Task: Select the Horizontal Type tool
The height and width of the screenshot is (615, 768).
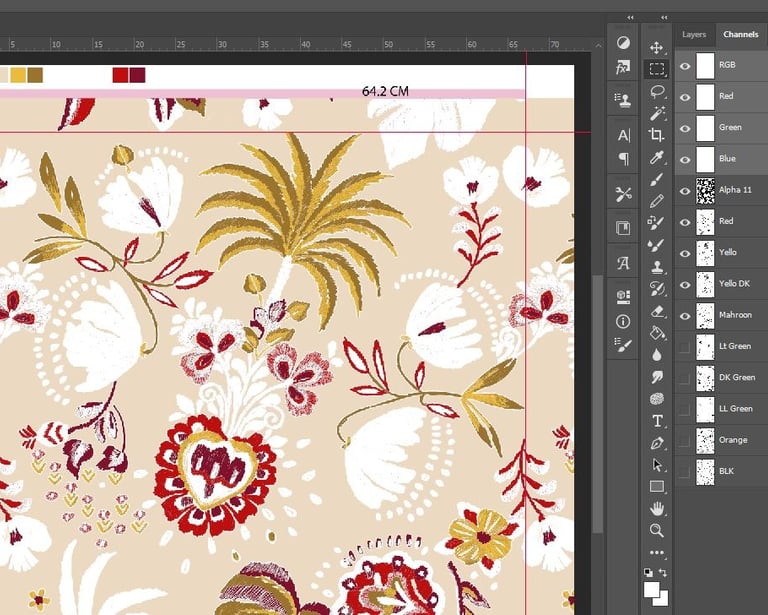Action: (x=656, y=421)
